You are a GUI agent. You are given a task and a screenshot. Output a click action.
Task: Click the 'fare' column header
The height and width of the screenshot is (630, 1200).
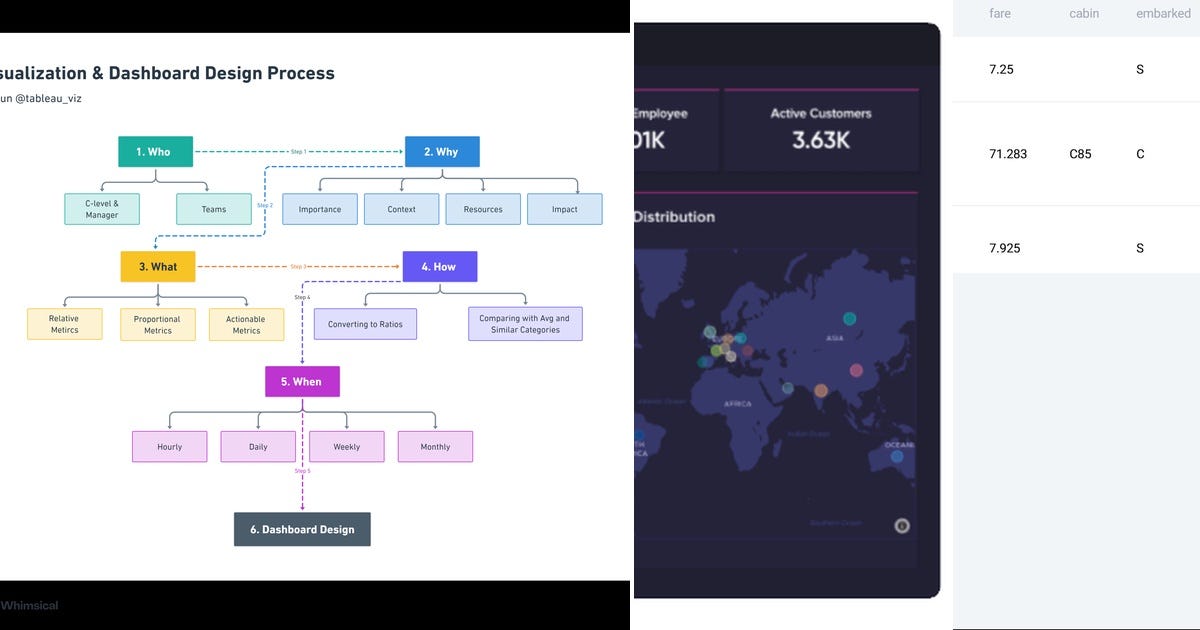pyautogui.click(x=999, y=12)
